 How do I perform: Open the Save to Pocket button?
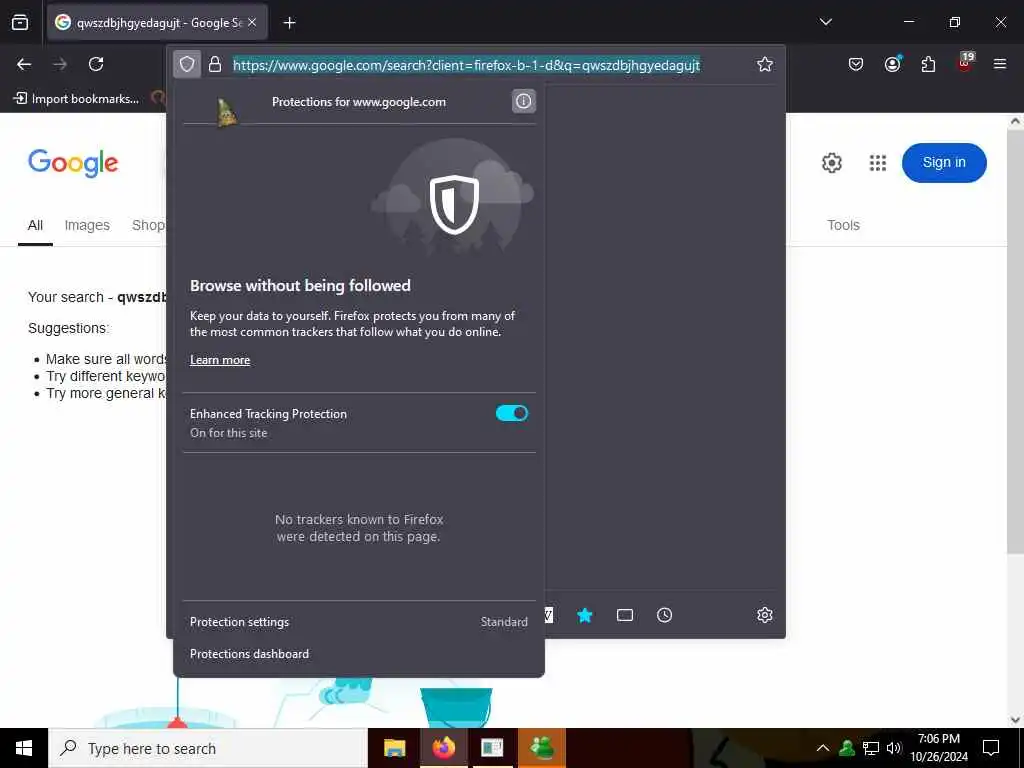click(856, 64)
